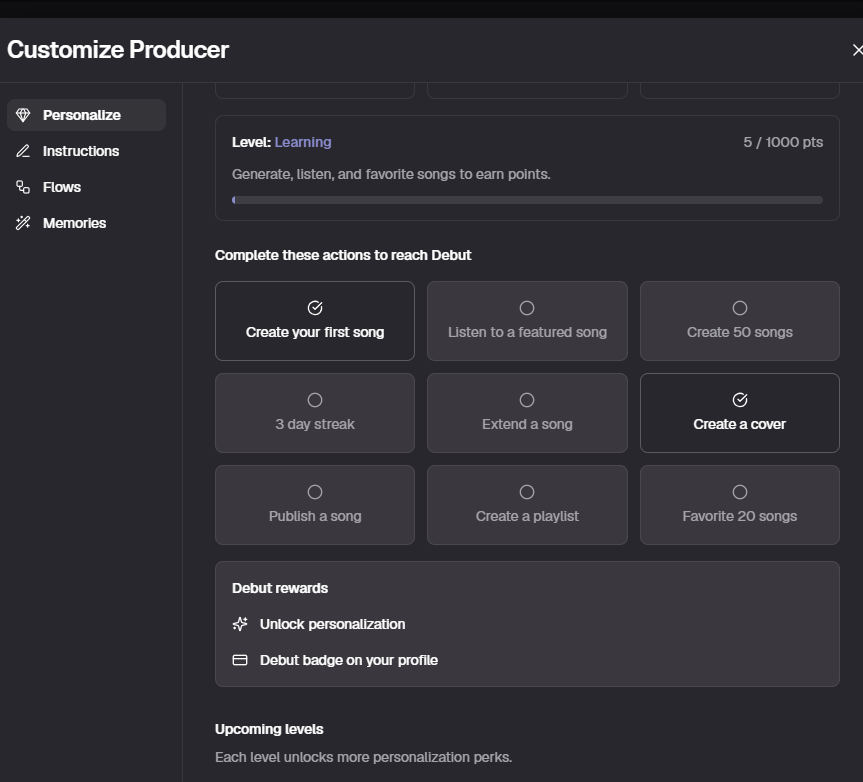
Task: Click the sparkle icon near Unlock personalization
Action: coord(238,623)
